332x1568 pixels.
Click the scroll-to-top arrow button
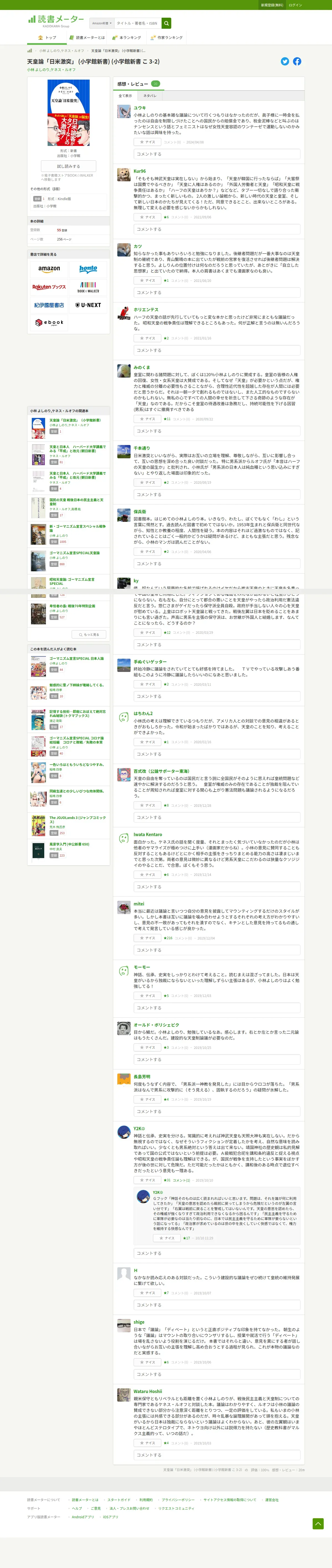[318, 1523]
